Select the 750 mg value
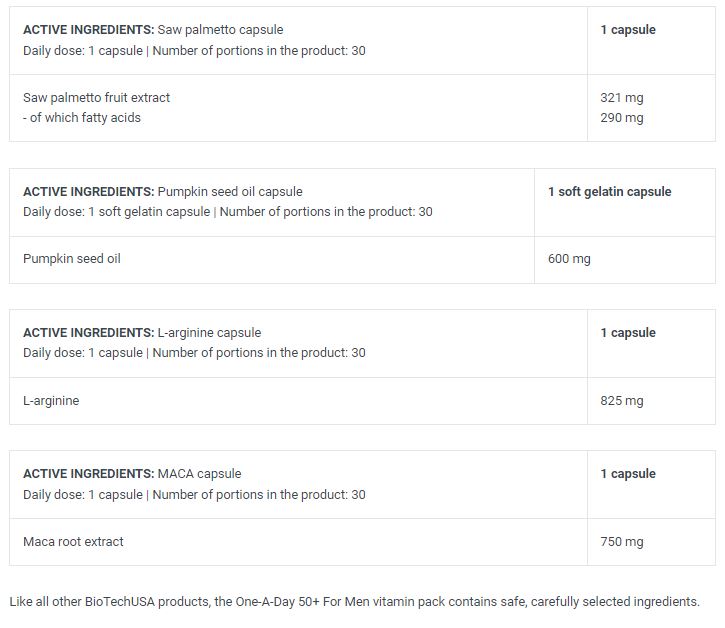This screenshot has height=628, width=725. tap(621, 542)
